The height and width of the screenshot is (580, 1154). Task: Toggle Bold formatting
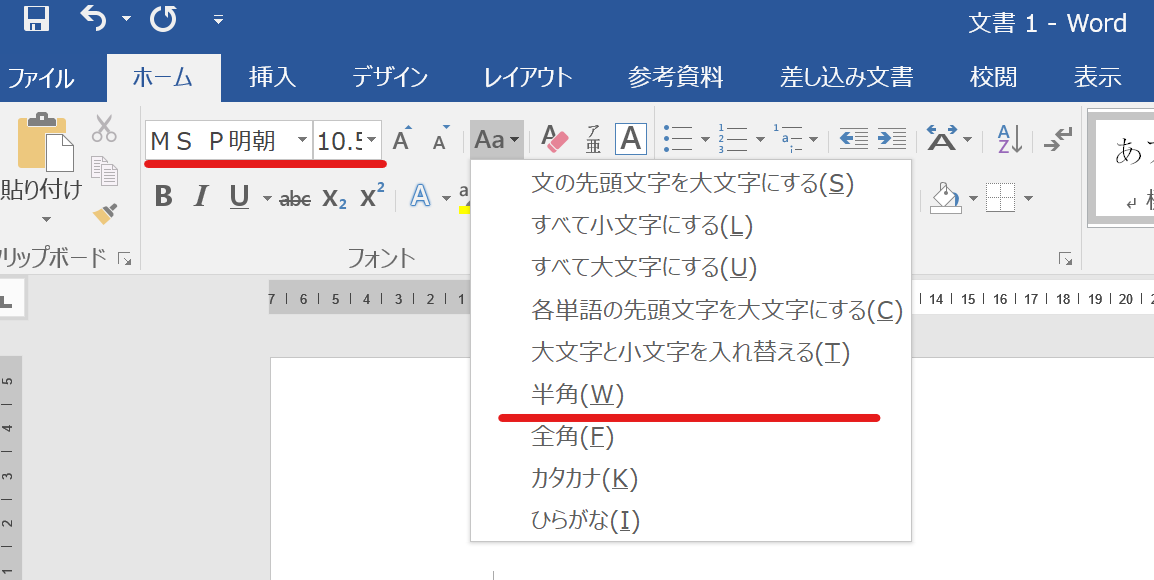(164, 197)
